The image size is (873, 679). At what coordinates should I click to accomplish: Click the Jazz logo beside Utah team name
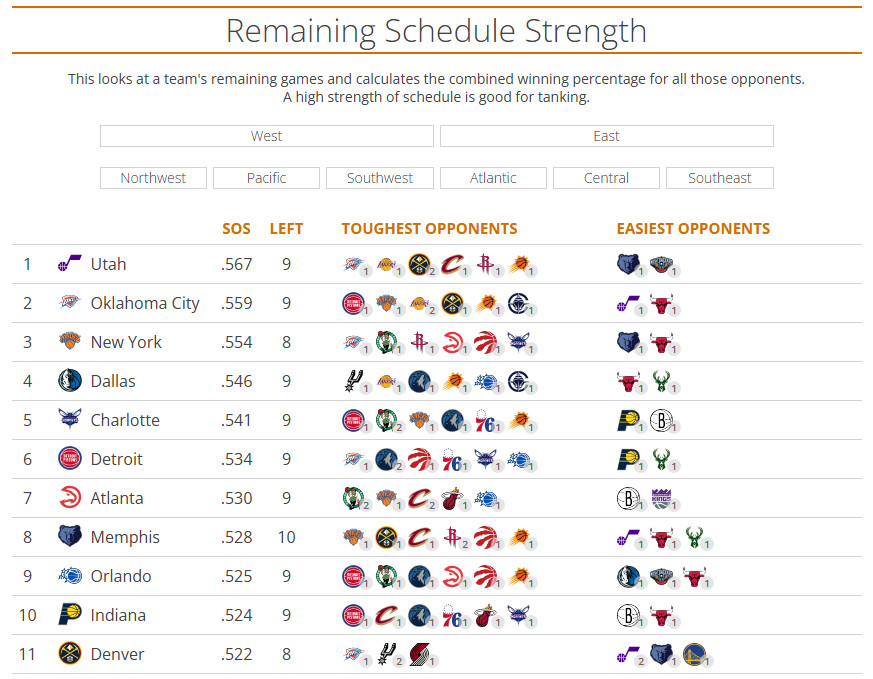tap(69, 264)
